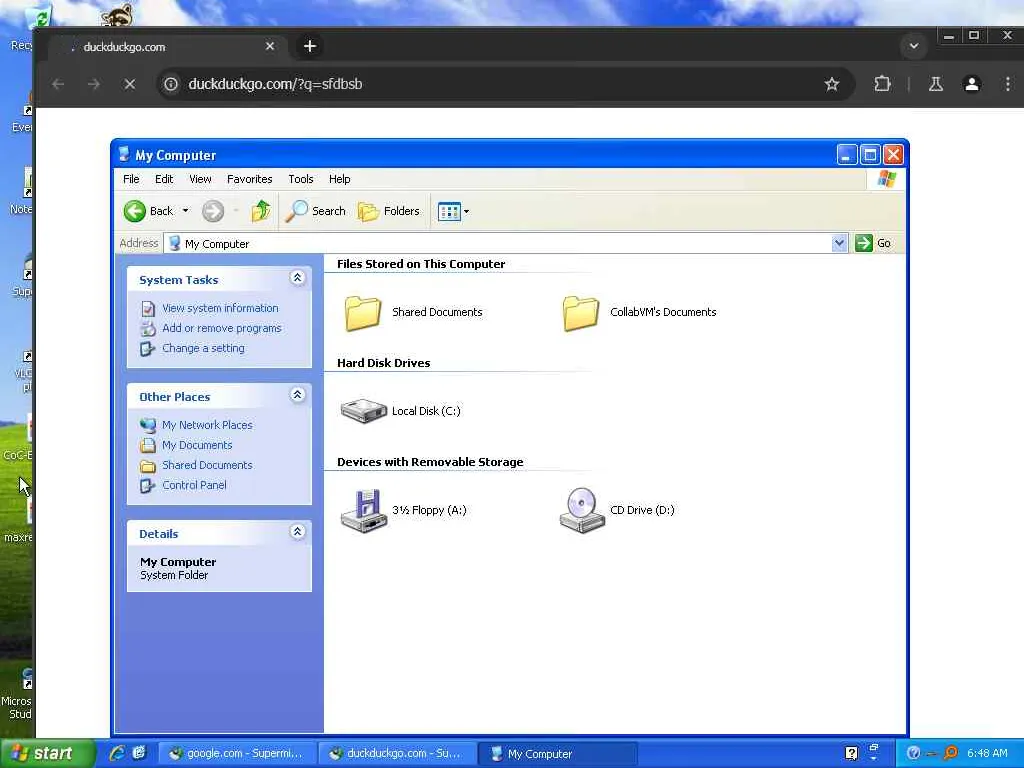Click the taskbar help question icon
Screen dimensions: 1024x768
click(851, 753)
